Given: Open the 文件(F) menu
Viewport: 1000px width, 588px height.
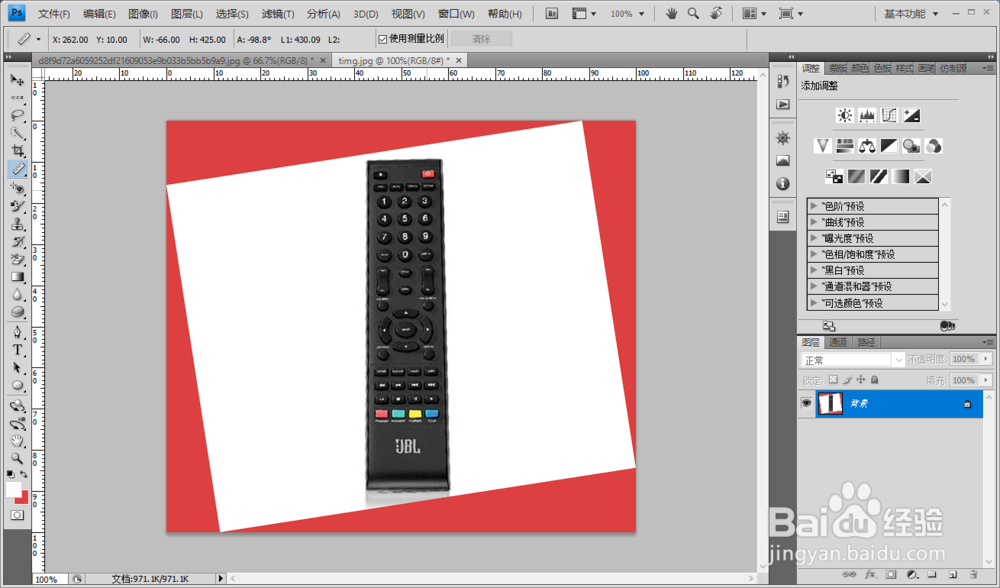Looking at the screenshot, I should pos(54,13).
